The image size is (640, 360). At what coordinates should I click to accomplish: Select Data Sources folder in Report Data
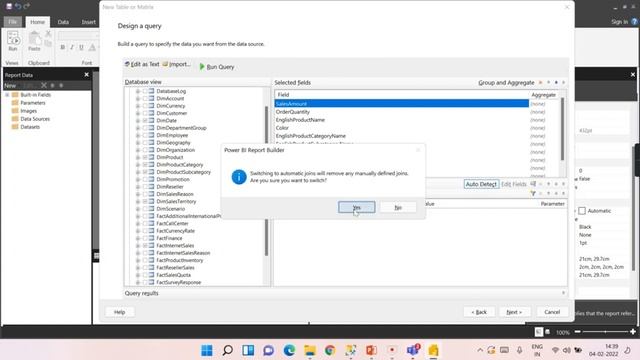tap(35, 119)
